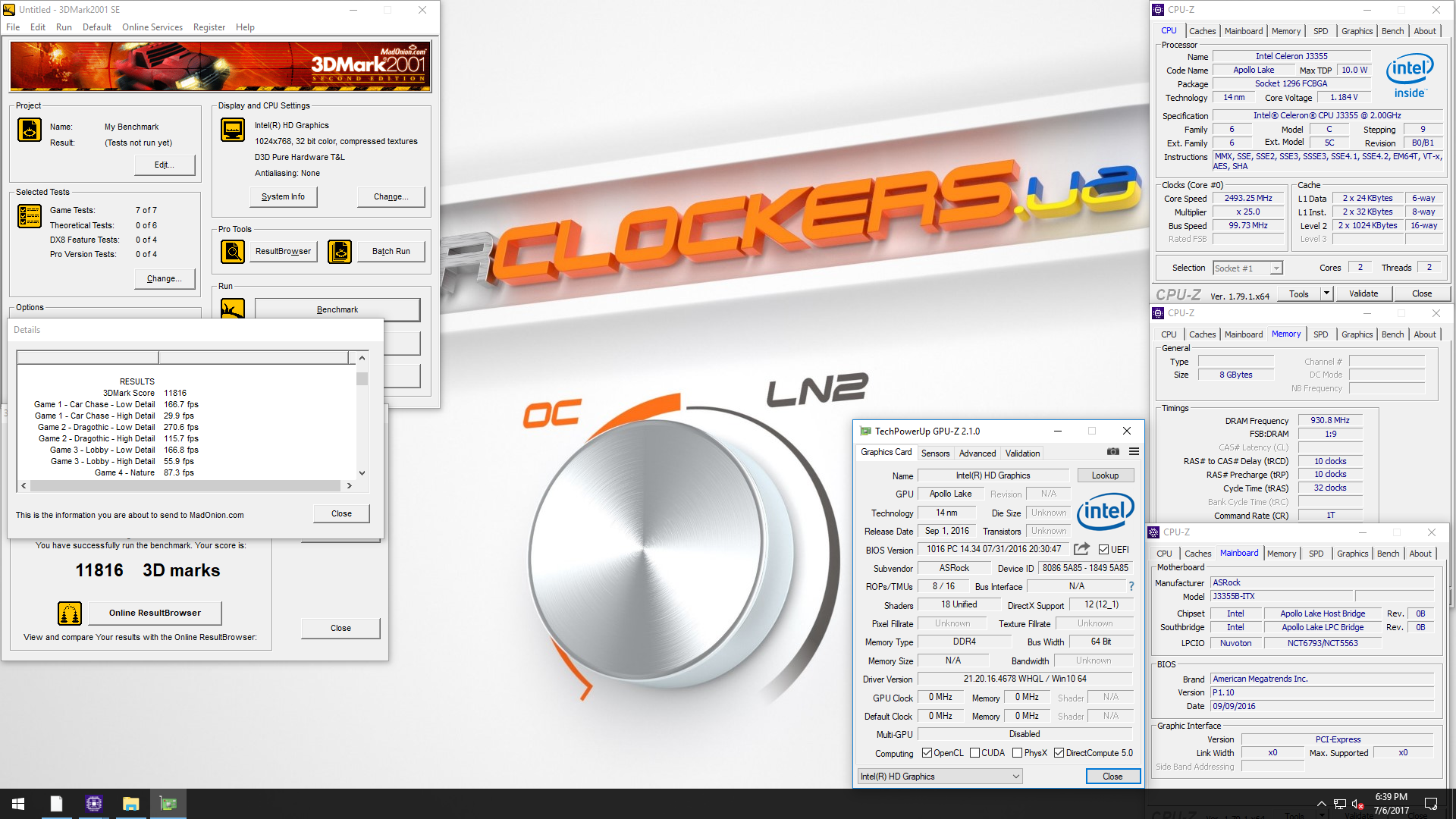Toggle the DirectCompute 5.0 checkbox
Screen dimensions: 1456x819
coord(1059,753)
